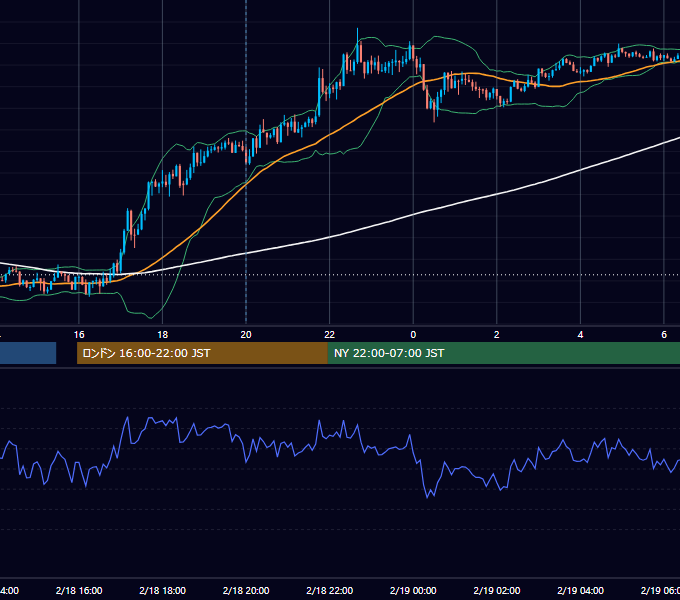
Task: Click the ロンドン 16:00-22:00 JST session bar
Action: (202, 353)
